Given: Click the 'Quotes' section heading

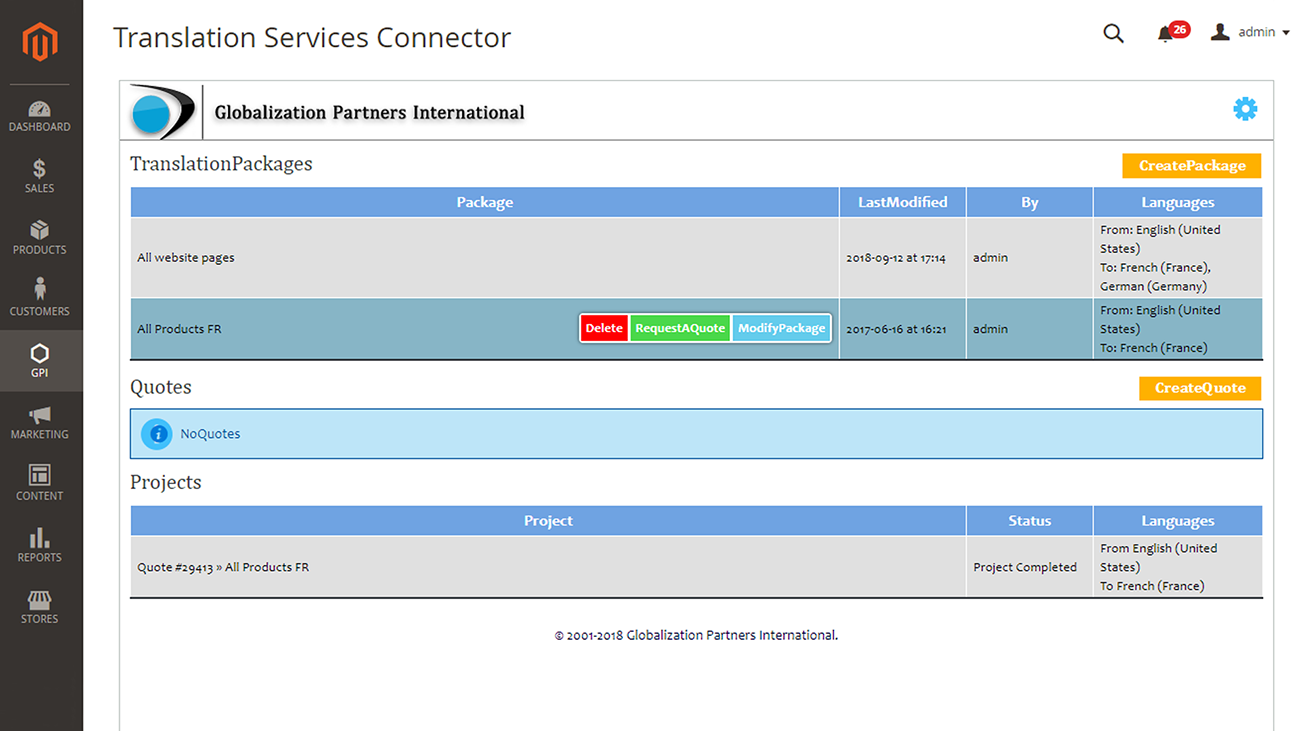Looking at the screenshot, I should (161, 387).
